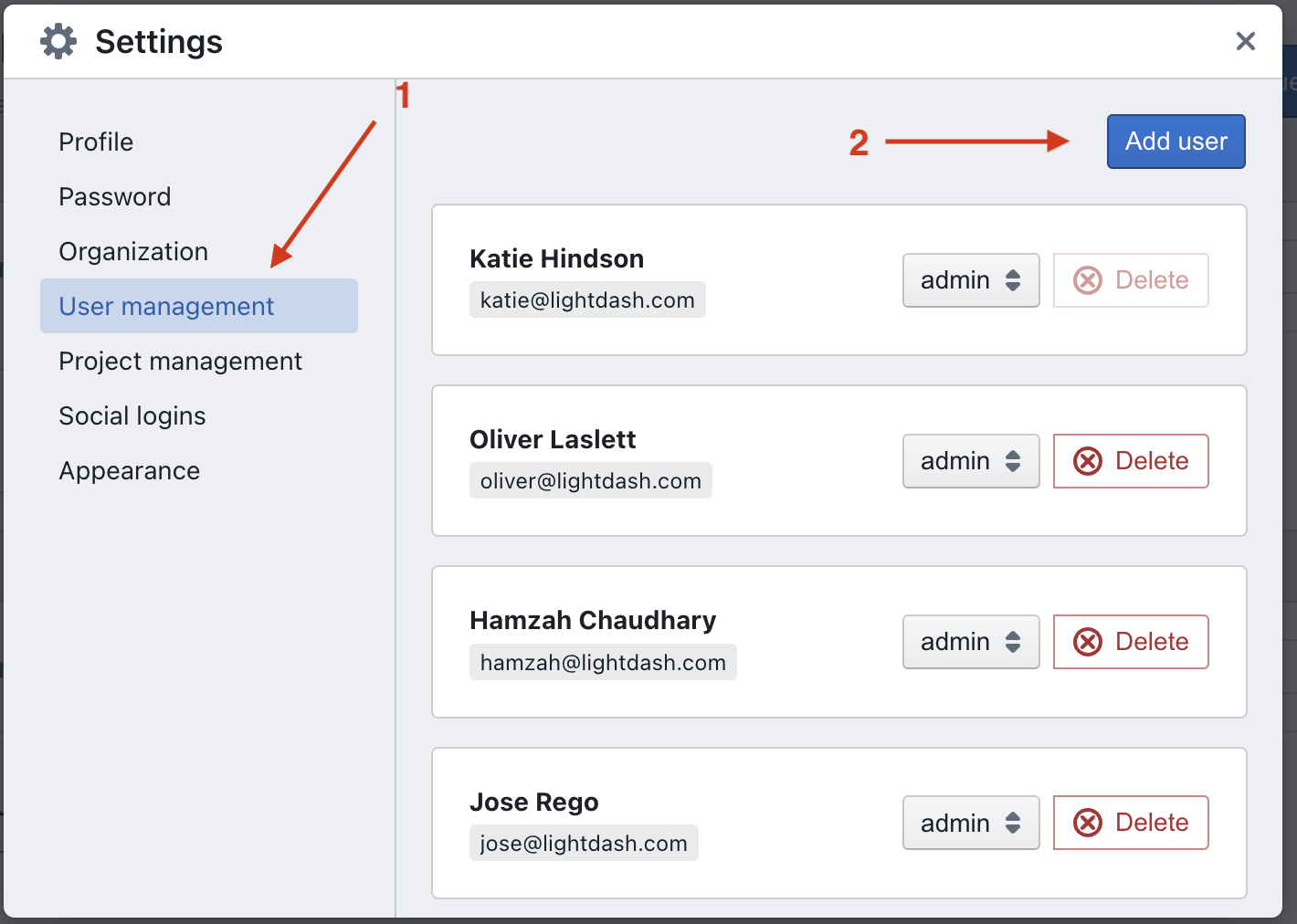
Task: Click the delete icon for Jose Rego
Action: pos(1087,823)
